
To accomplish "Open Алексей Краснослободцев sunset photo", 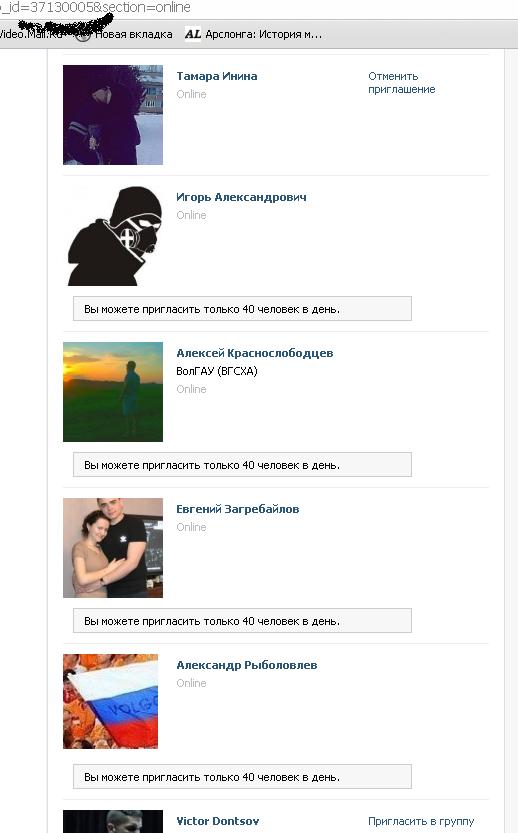I will point(113,392).
